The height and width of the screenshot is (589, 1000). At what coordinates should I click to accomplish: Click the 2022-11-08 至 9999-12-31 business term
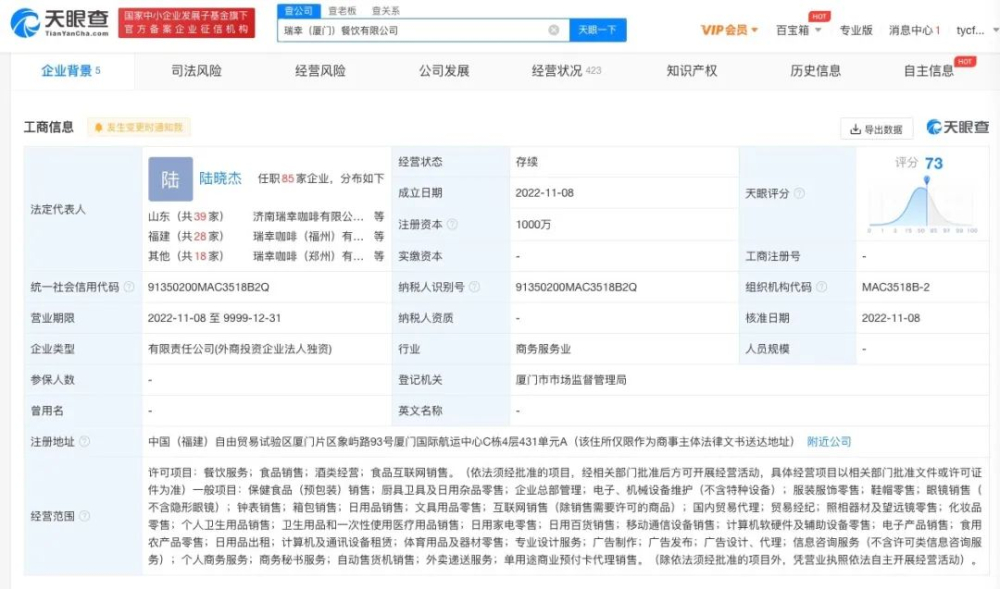[x=214, y=318]
